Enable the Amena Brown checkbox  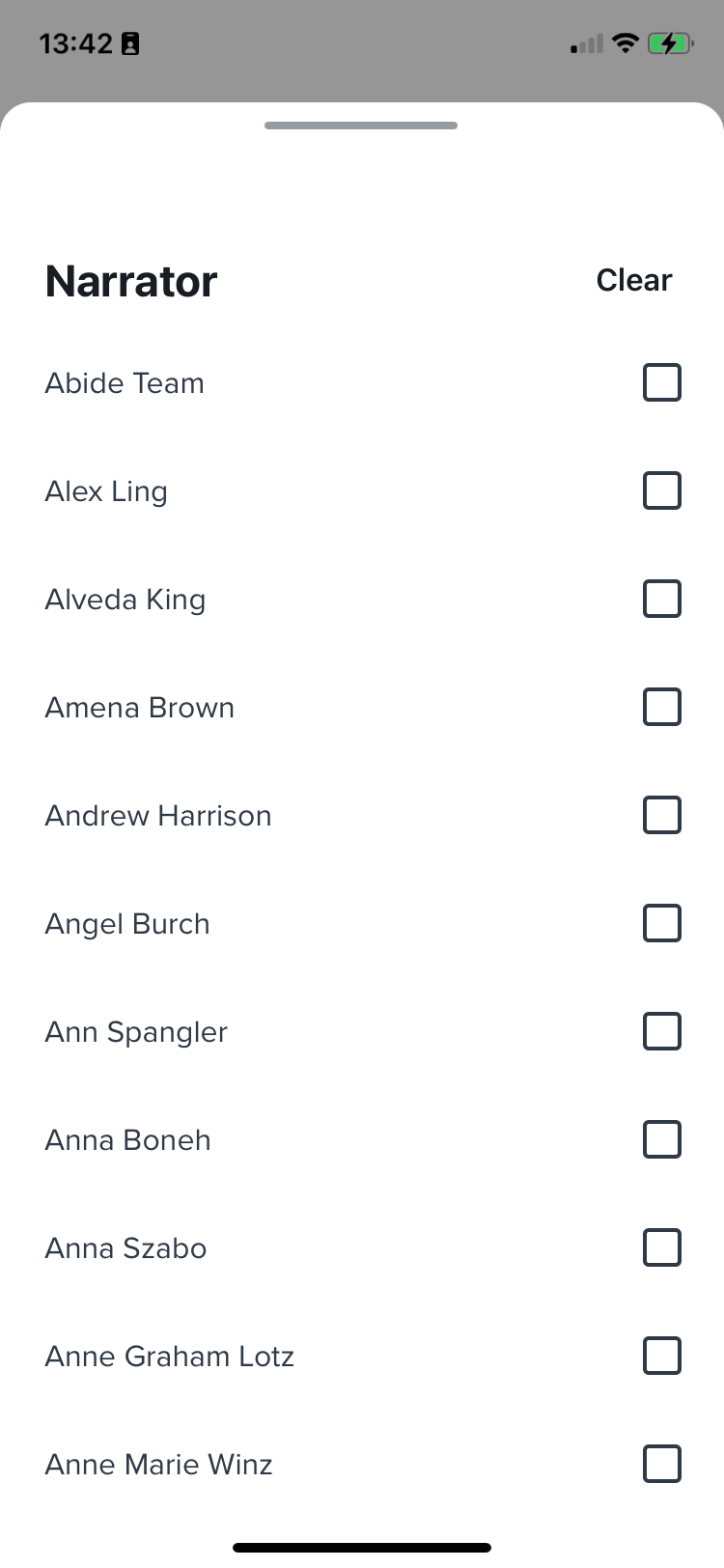point(662,707)
